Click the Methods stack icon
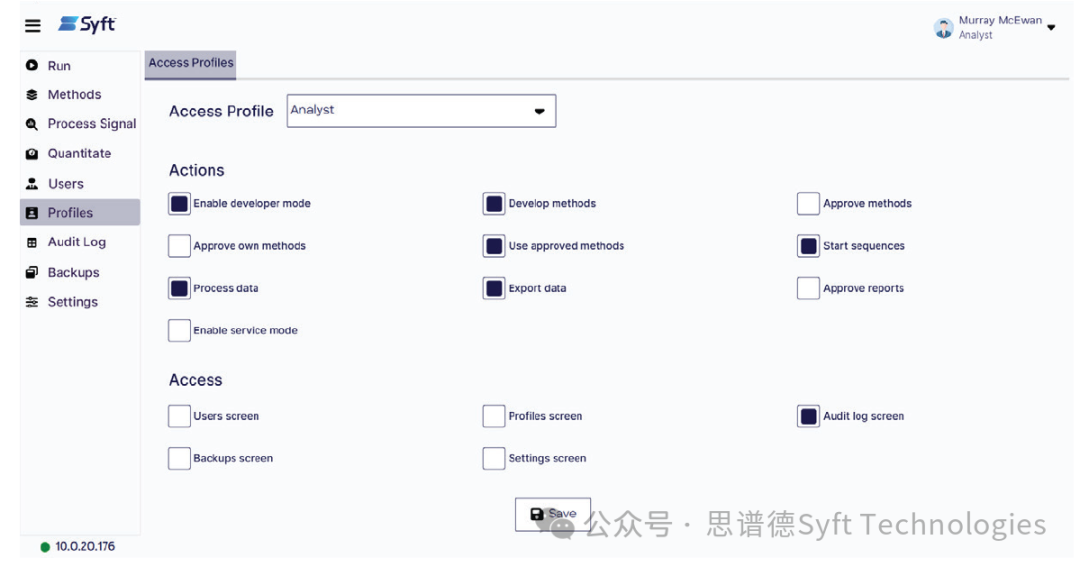The image size is (1080, 567). click(32, 95)
